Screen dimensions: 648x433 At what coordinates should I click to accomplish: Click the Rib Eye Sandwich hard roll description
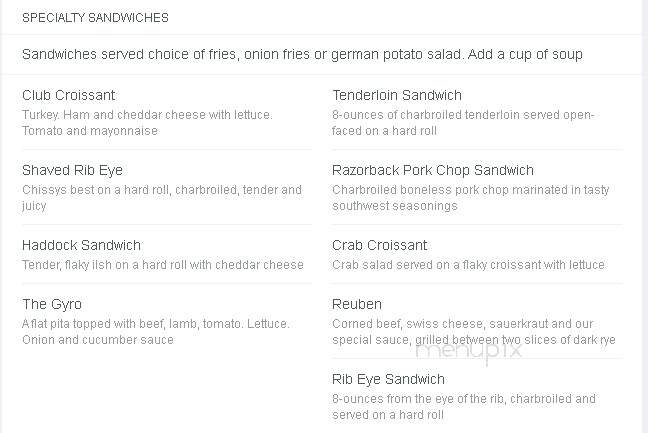click(x=464, y=407)
